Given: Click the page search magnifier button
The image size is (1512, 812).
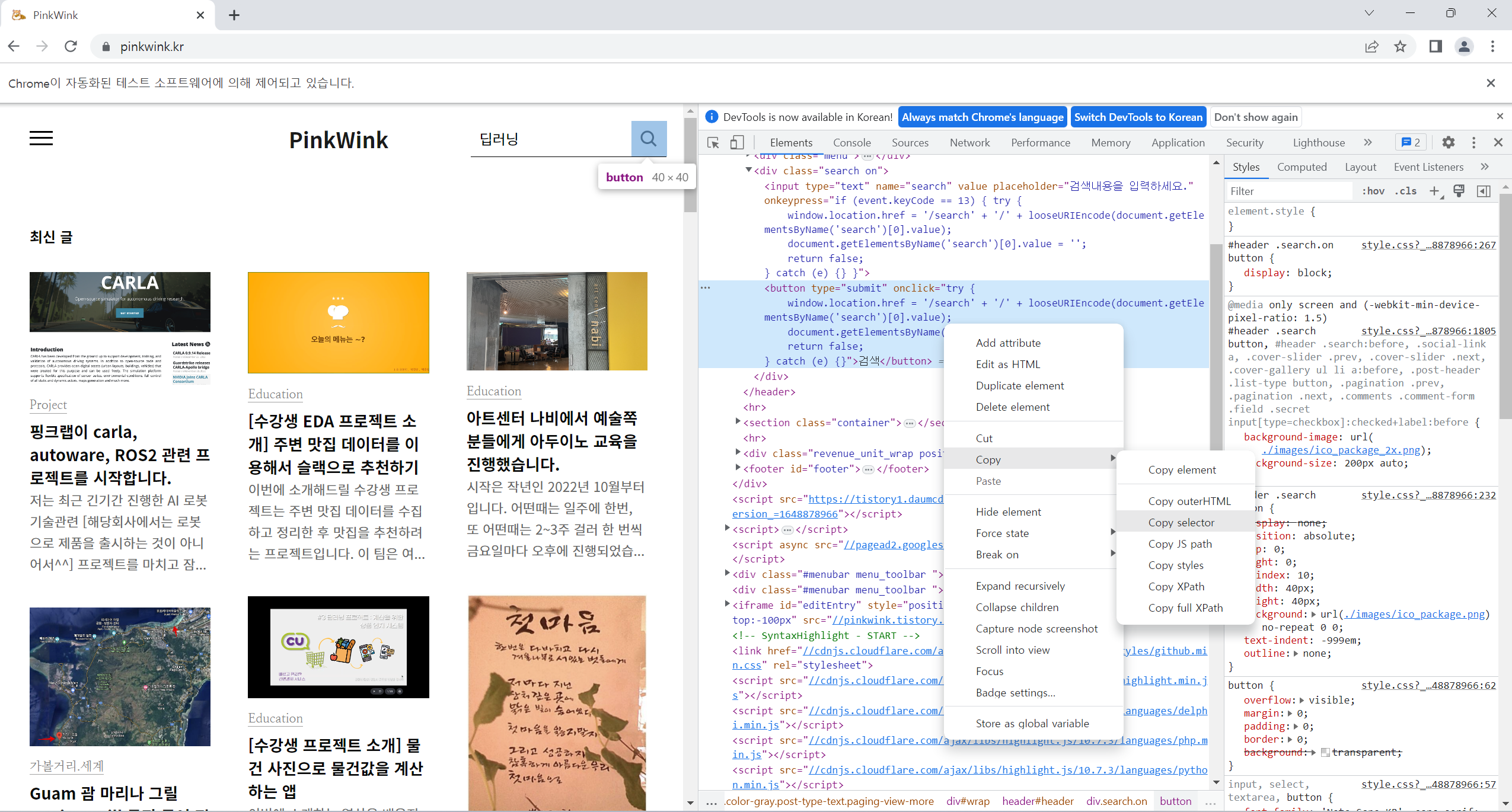Looking at the screenshot, I should 649,139.
